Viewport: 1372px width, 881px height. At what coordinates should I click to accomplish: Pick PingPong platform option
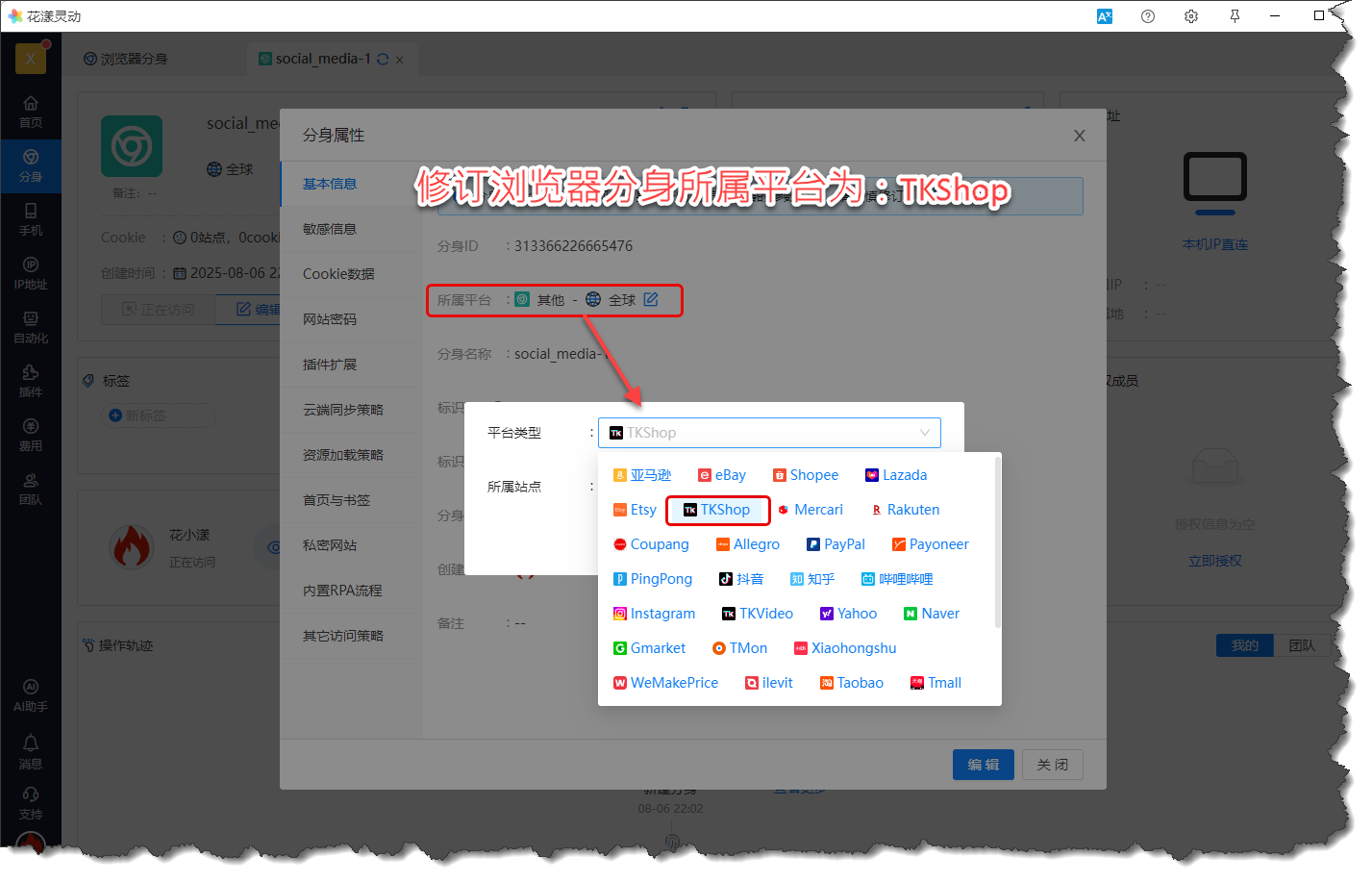tap(653, 579)
